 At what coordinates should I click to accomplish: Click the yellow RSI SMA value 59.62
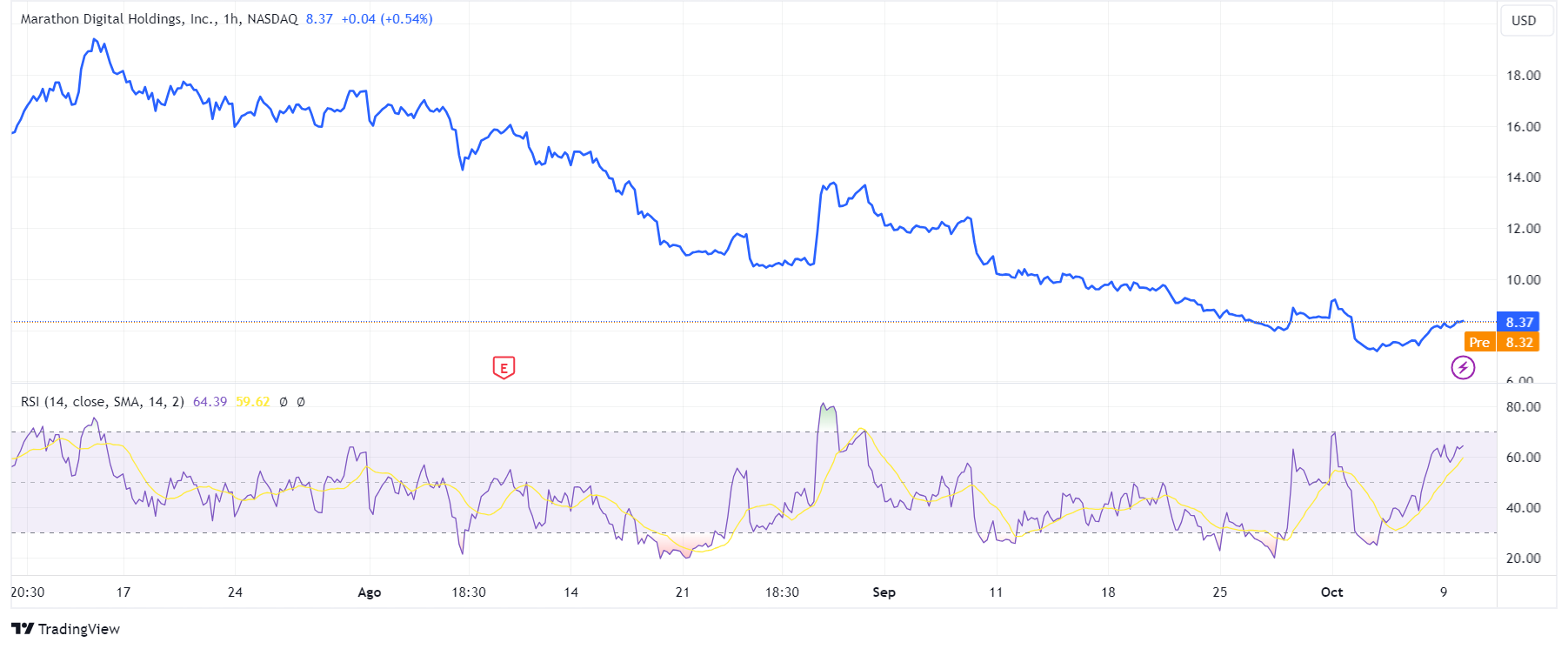tap(253, 402)
